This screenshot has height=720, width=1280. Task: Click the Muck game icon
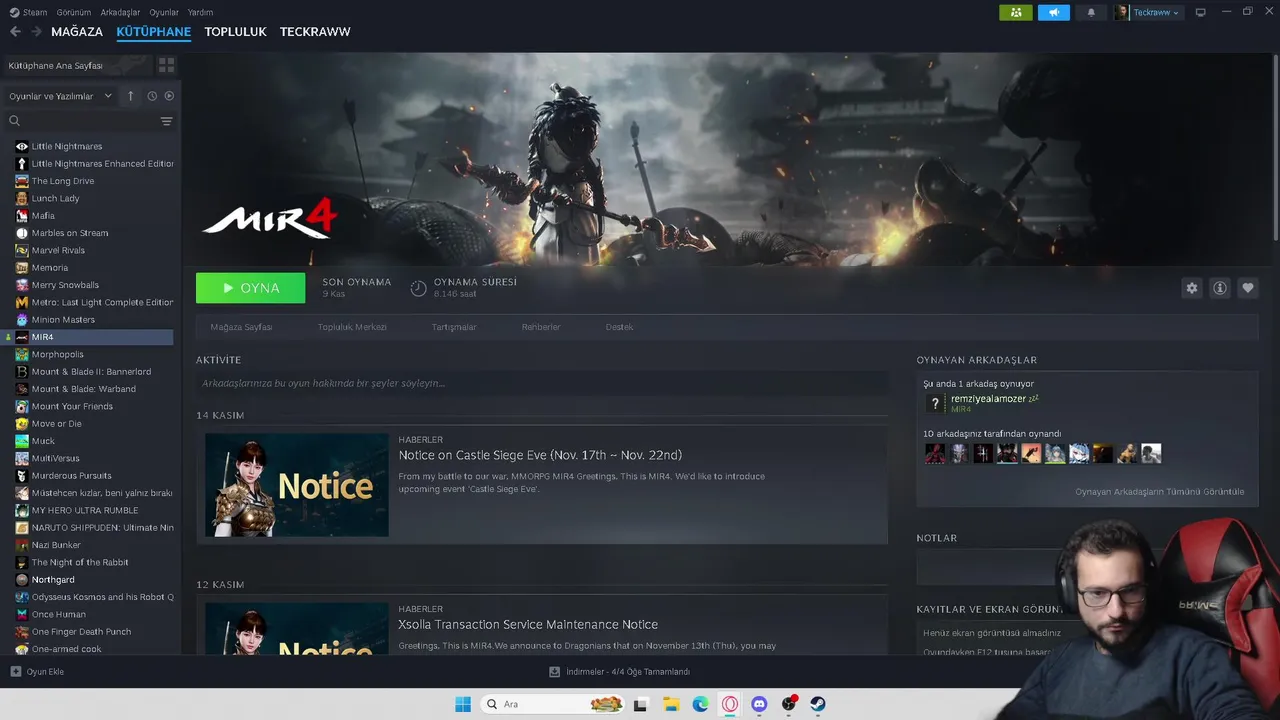pos(22,441)
